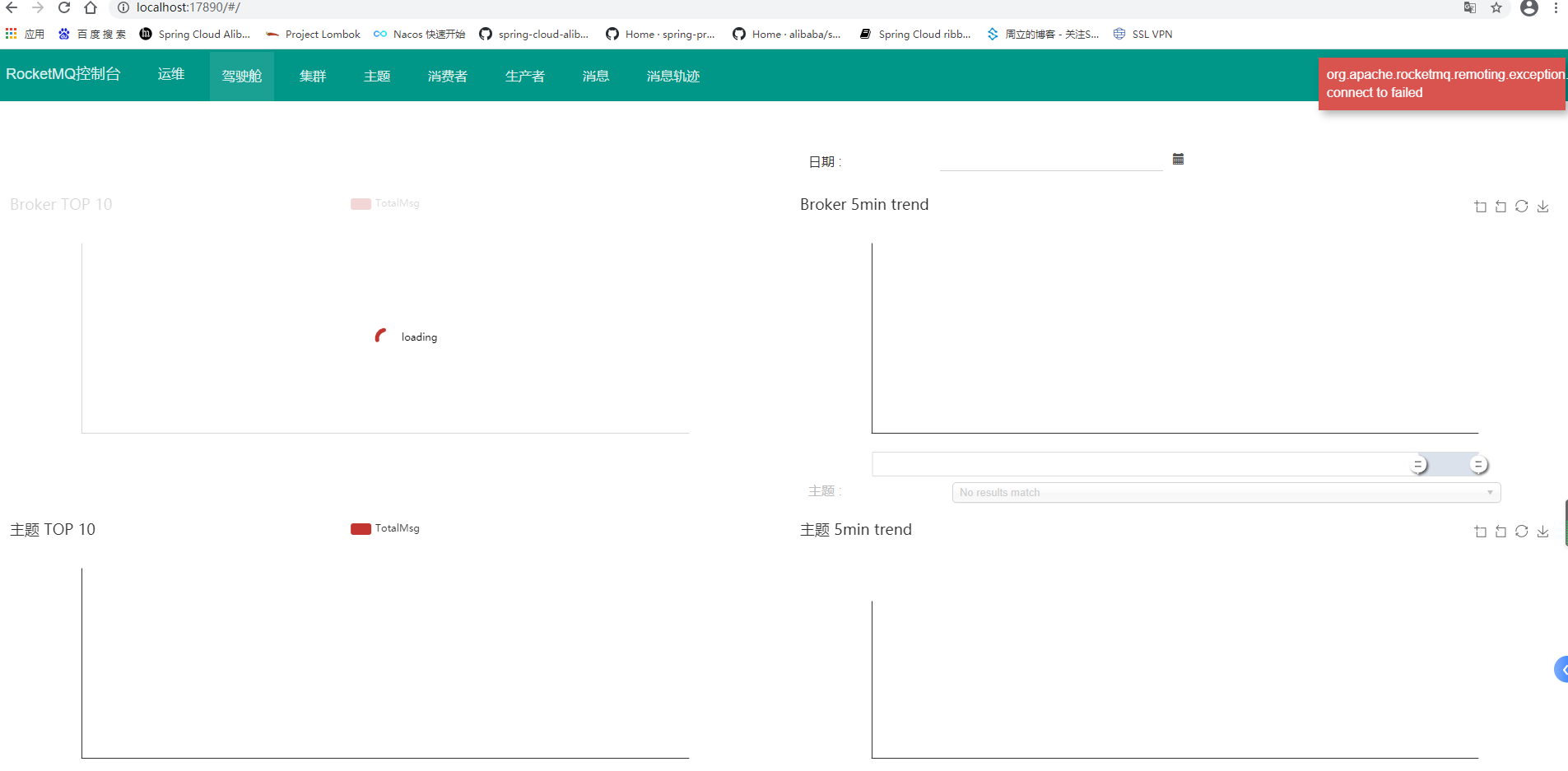Viewport: 1568px width, 771px height.
Task: Open the Project Lombok bookmark
Action: click(x=313, y=34)
